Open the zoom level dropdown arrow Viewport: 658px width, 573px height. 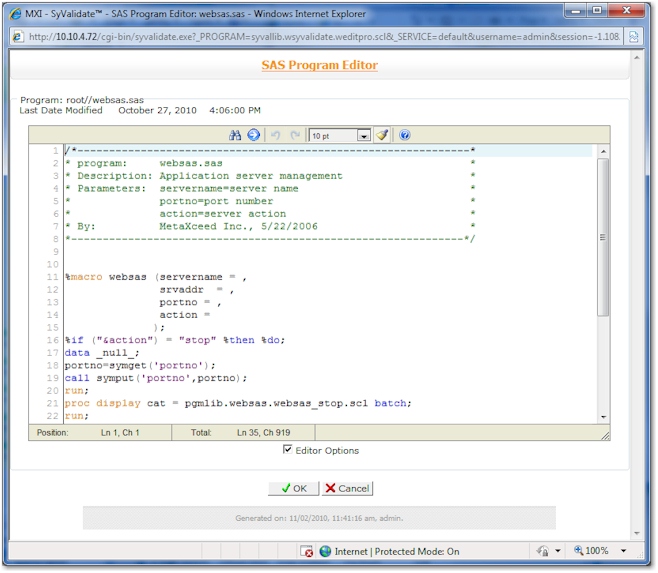tap(624, 551)
